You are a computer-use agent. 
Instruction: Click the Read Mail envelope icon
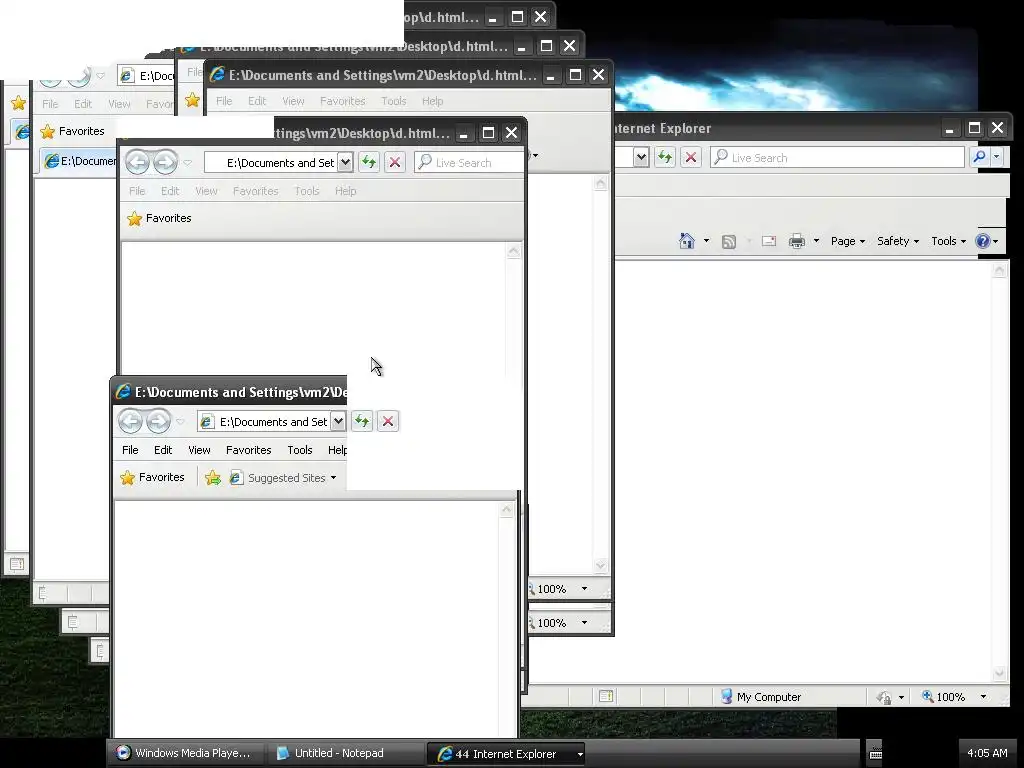point(769,241)
